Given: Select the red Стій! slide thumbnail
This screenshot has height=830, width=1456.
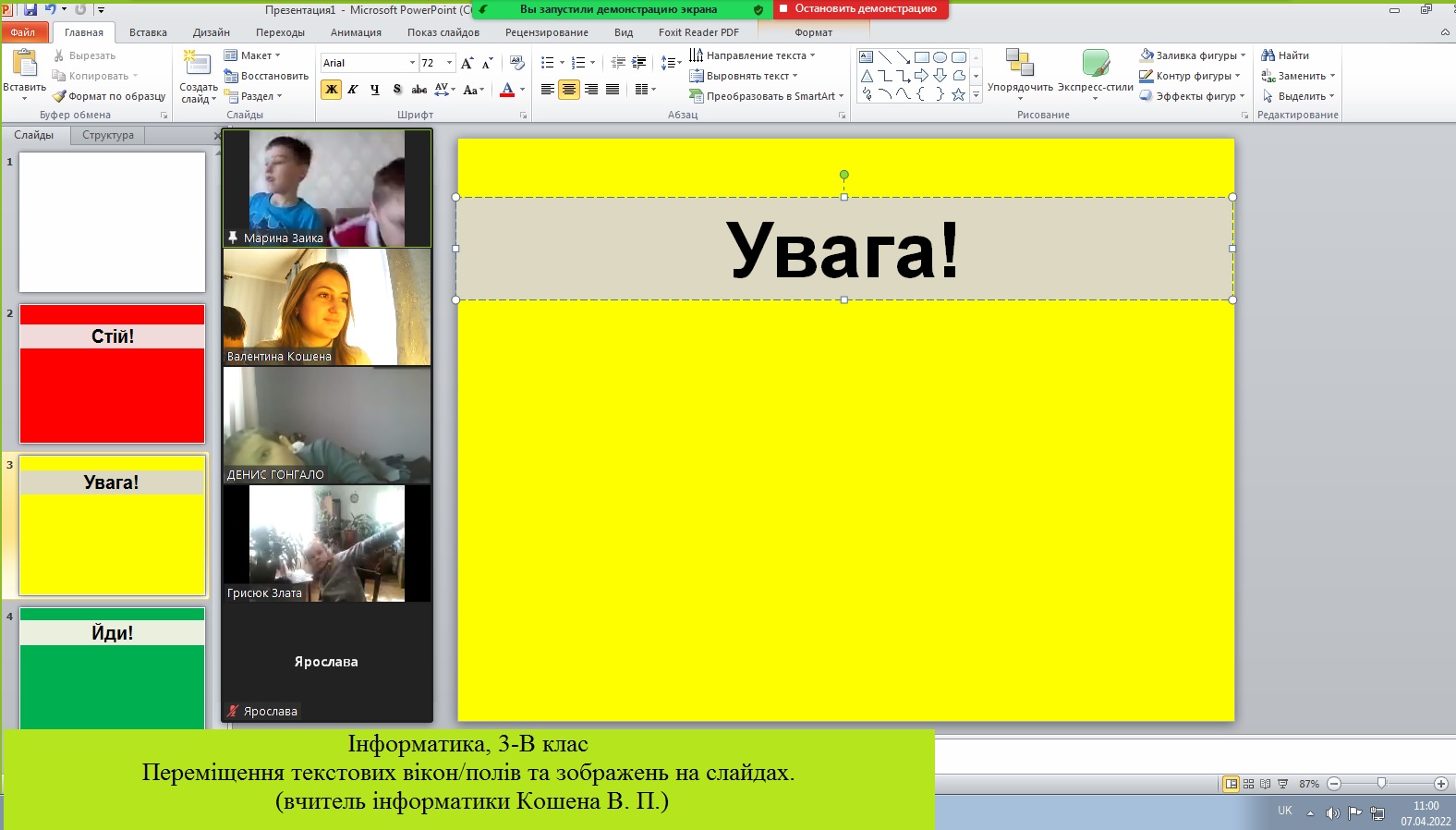Looking at the screenshot, I should [x=113, y=374].
